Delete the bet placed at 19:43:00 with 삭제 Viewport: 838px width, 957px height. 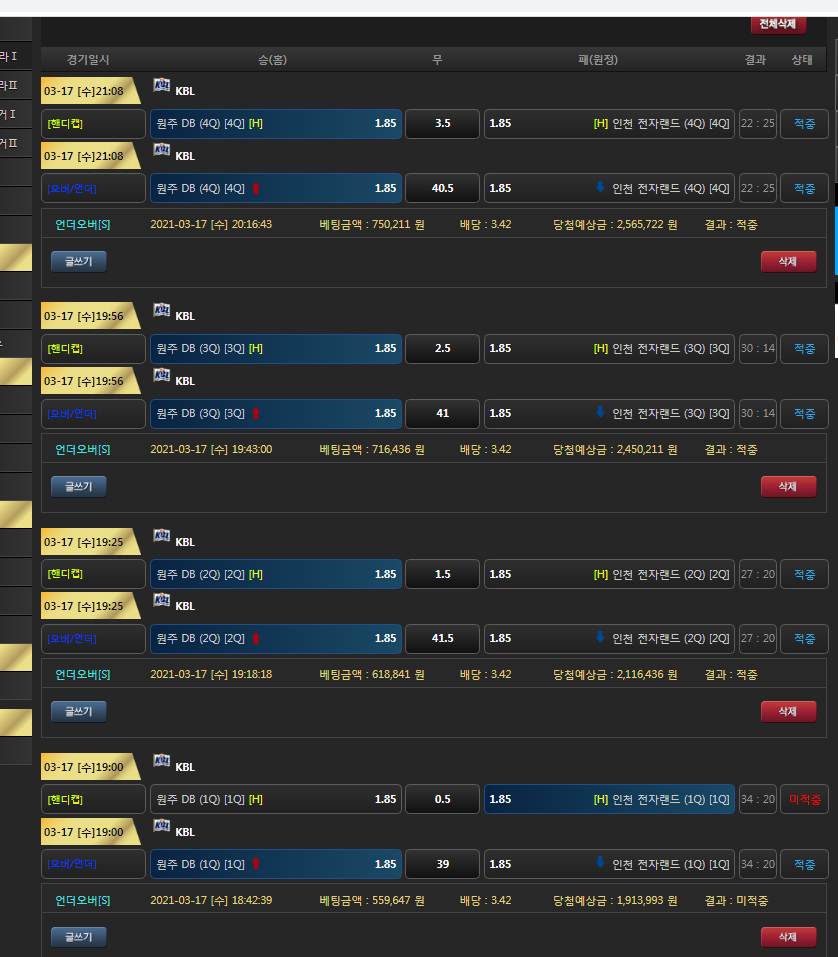(788, 487)
